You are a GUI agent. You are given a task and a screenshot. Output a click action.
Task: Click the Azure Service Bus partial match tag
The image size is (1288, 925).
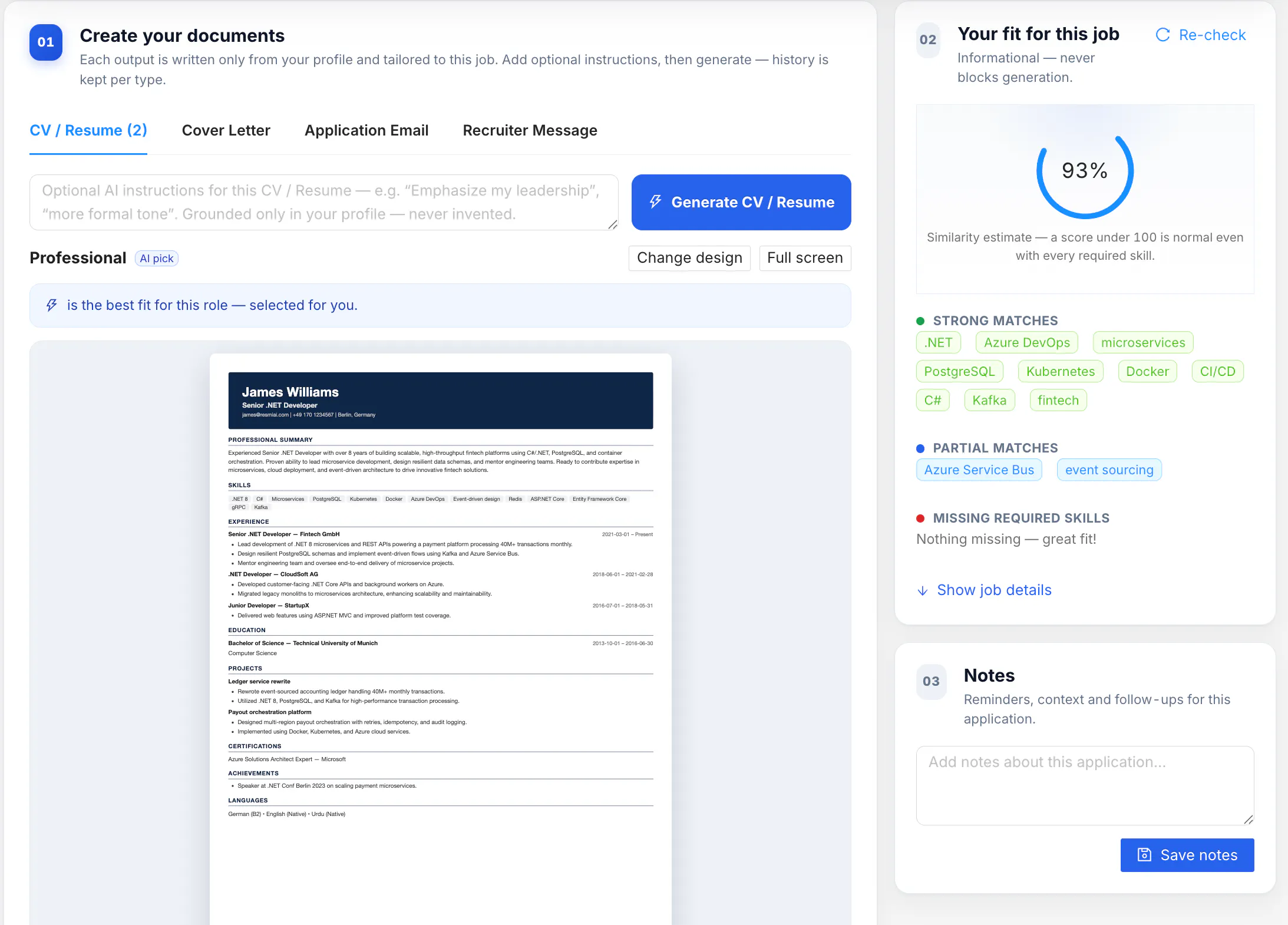click(x=979, y=470)
